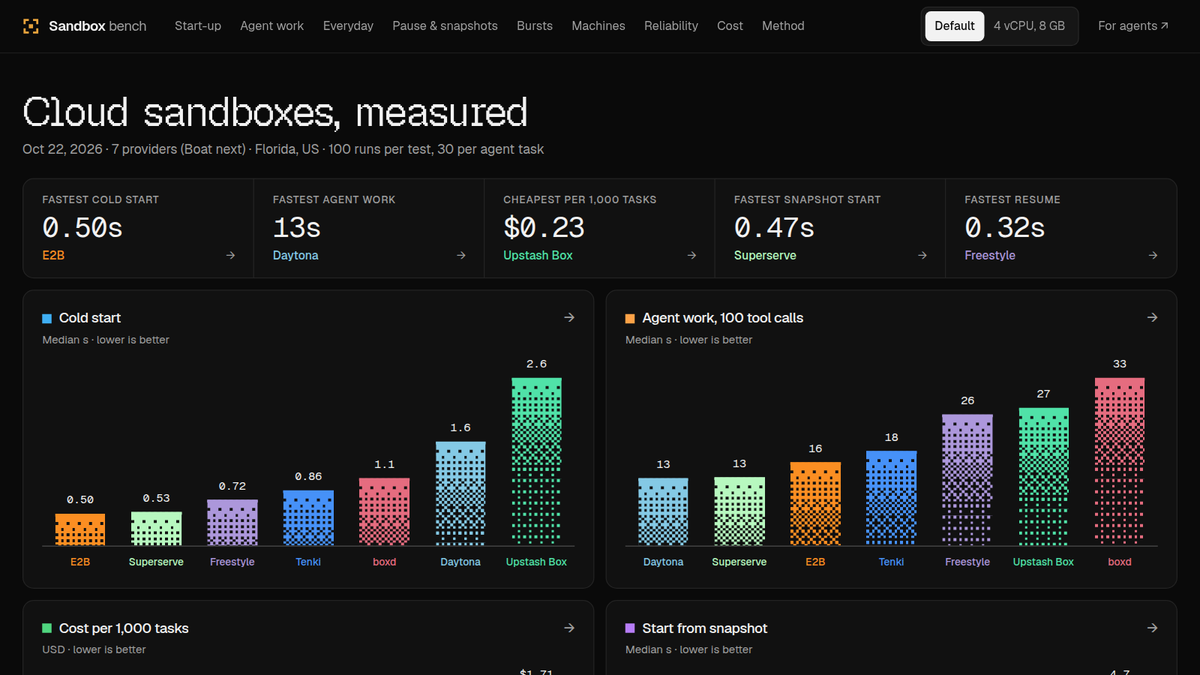This screenshot has width=1200, height=675.
Task: Click the Fastest Resume card arrow
Action: pyautogui.click(x=1153, y=256)
